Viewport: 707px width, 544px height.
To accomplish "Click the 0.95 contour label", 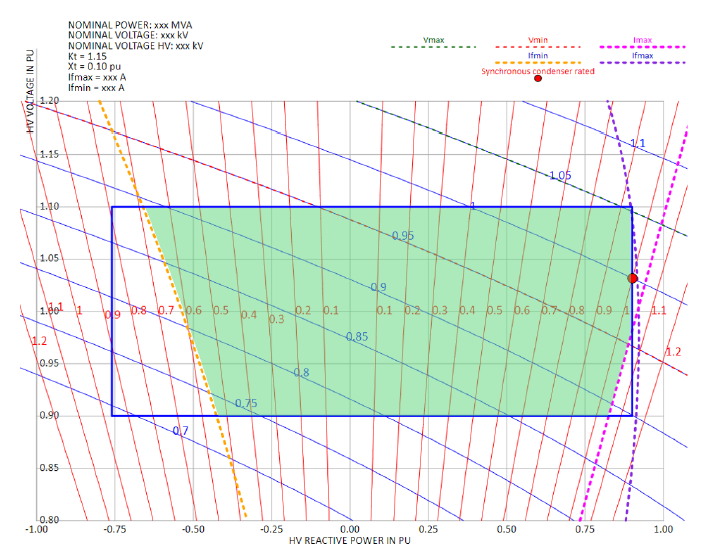I will coord(403,235).
